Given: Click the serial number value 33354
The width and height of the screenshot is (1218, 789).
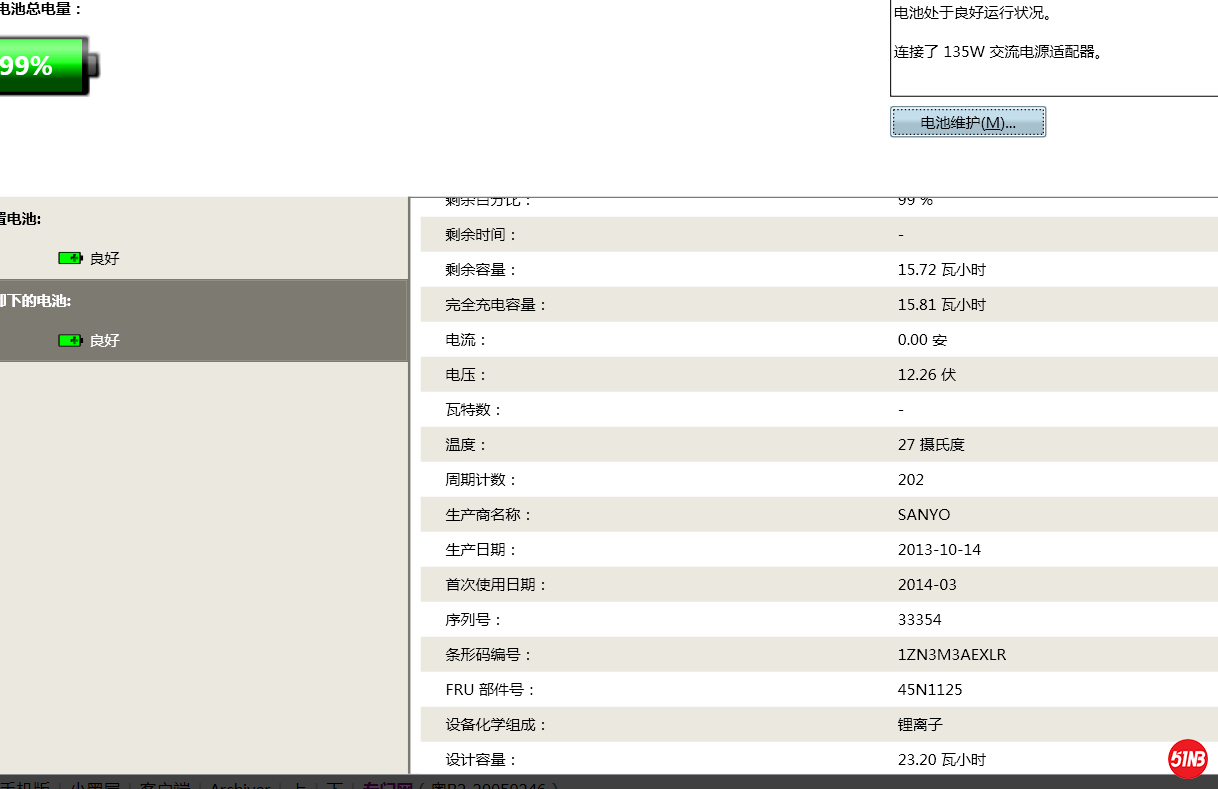Looking at the screenshot, I should pyautogui.click(x=920, y=620).
